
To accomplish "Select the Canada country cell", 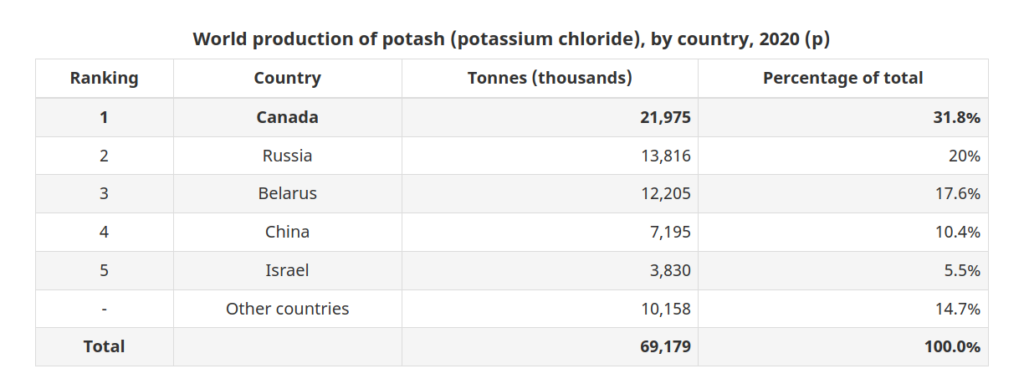I will click(287, 118).
